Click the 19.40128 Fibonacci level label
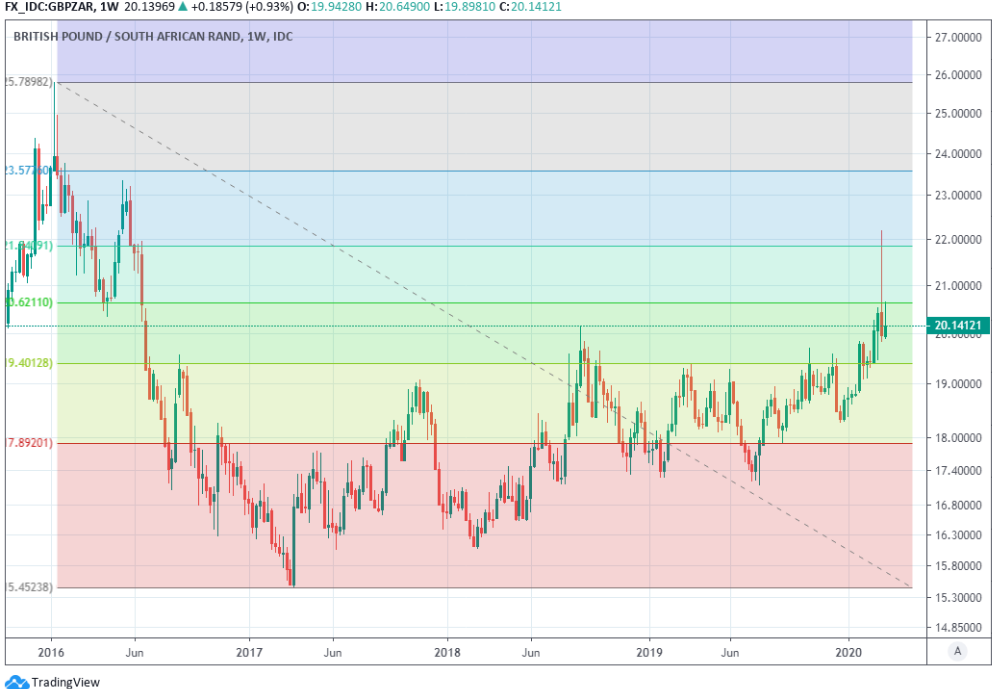The height and width of the screenshot is (689, 992). point(28,363)
